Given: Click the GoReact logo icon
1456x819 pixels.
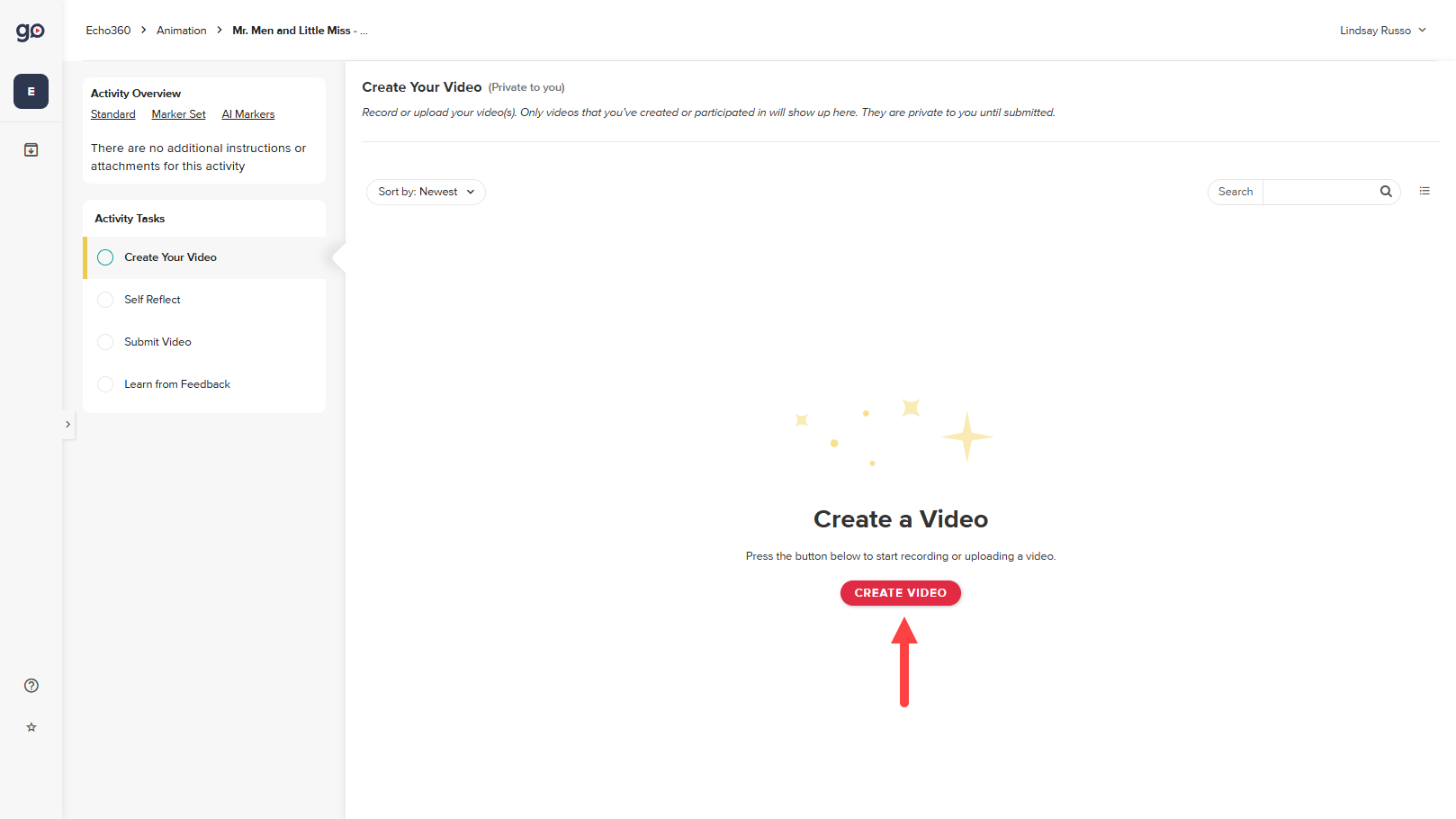Looking at the screenshot, I should tap(30, 30).
